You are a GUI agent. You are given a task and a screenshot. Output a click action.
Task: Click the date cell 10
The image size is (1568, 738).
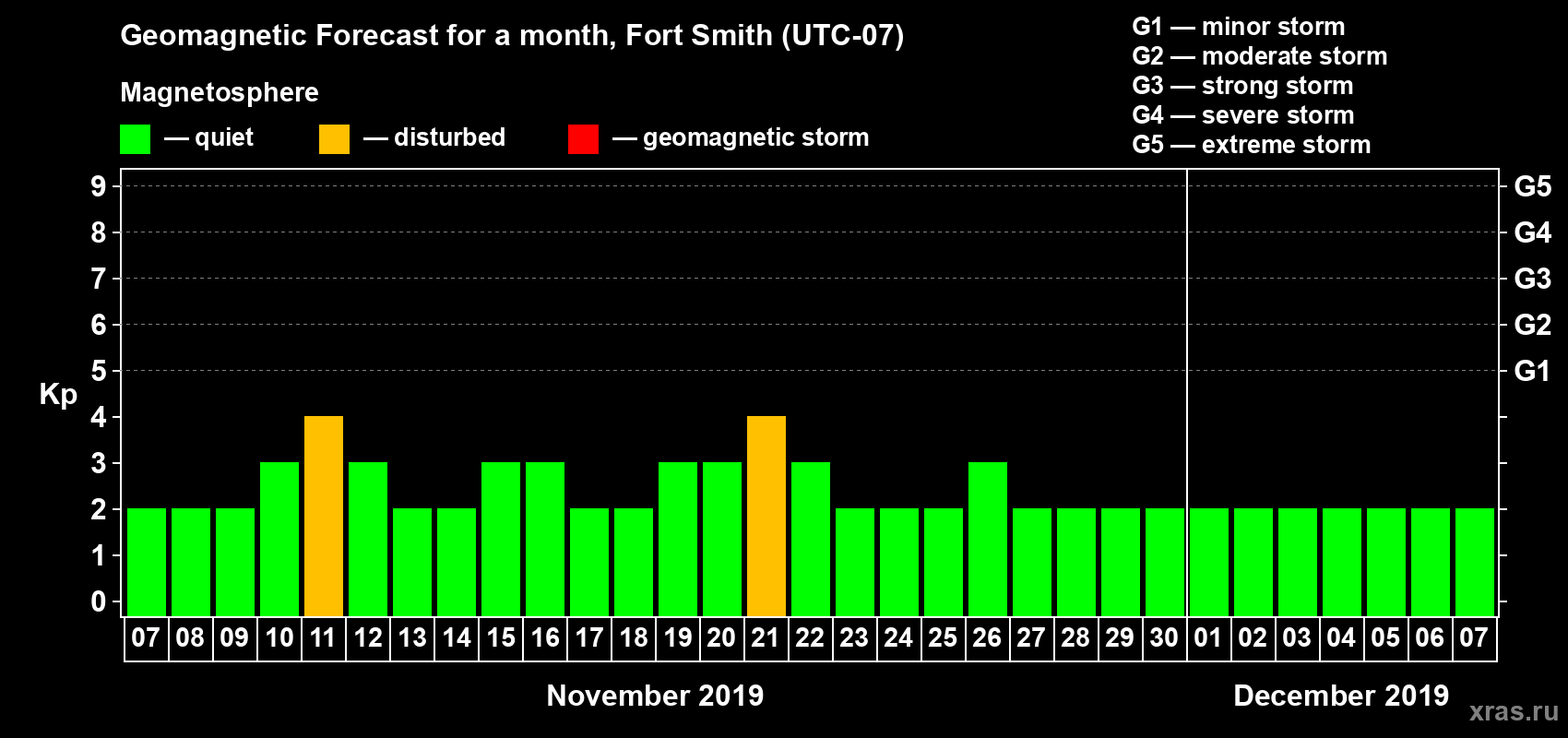[279, 638]
